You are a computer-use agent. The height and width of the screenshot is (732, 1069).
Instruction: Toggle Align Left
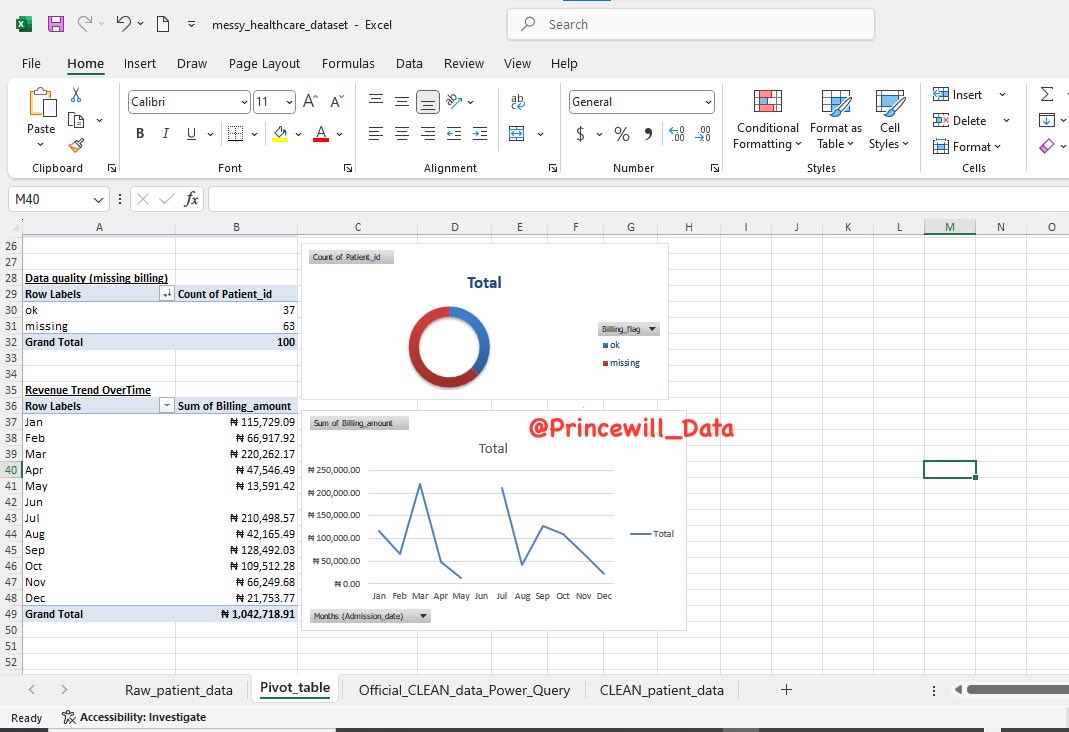pos(376,134)
